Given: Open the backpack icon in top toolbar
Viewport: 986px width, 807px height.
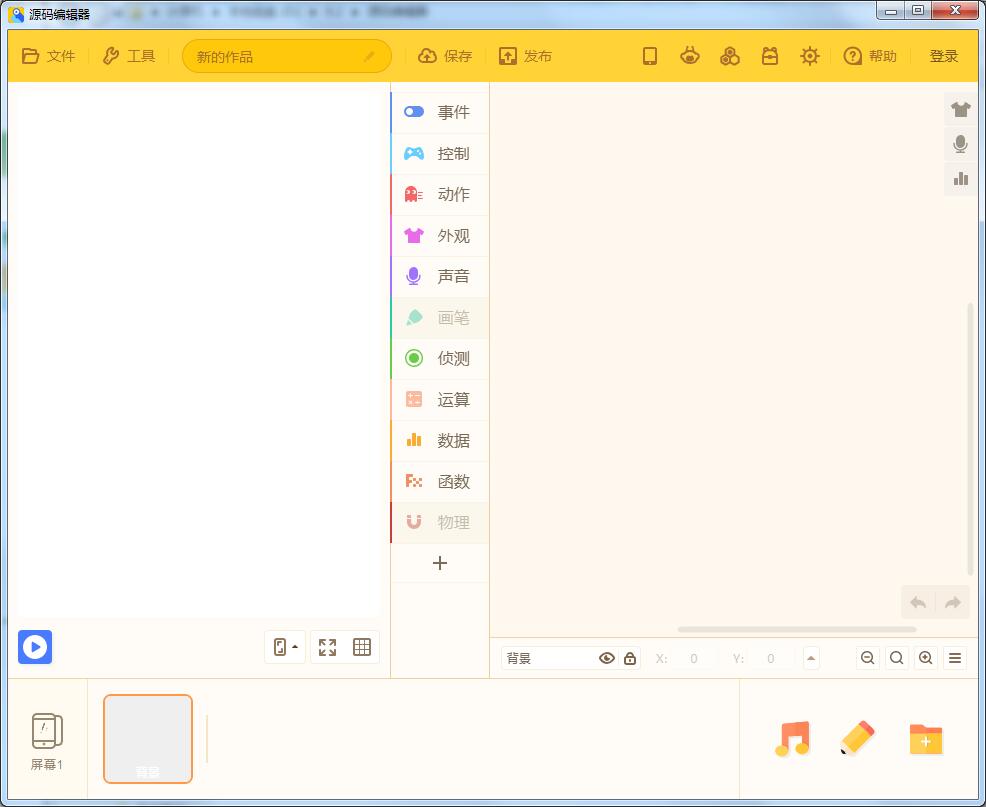Looking at the screenshot, I should click(x=770, y=56).
